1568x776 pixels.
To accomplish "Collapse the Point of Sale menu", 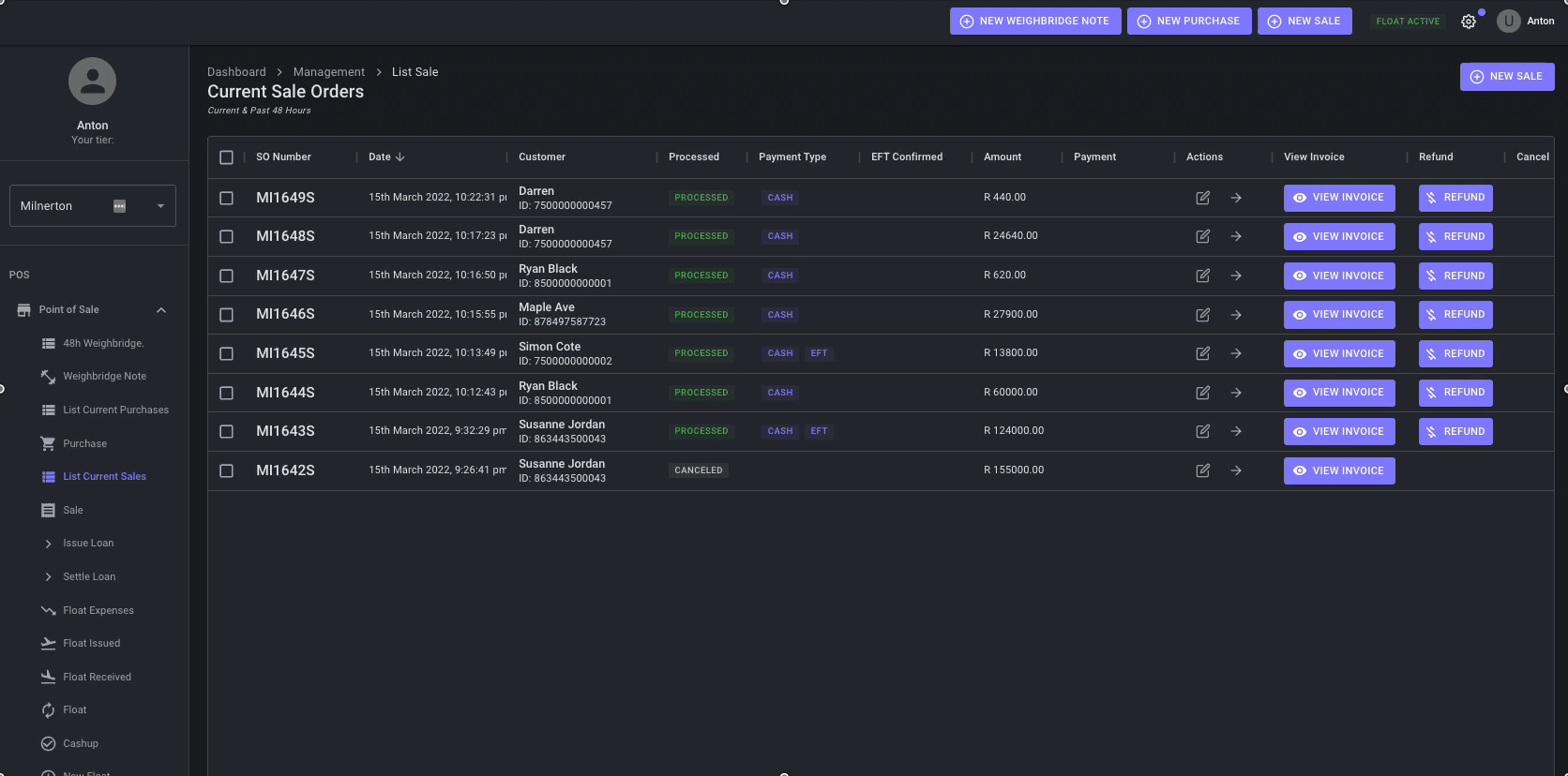I will (x=161, y=310).
